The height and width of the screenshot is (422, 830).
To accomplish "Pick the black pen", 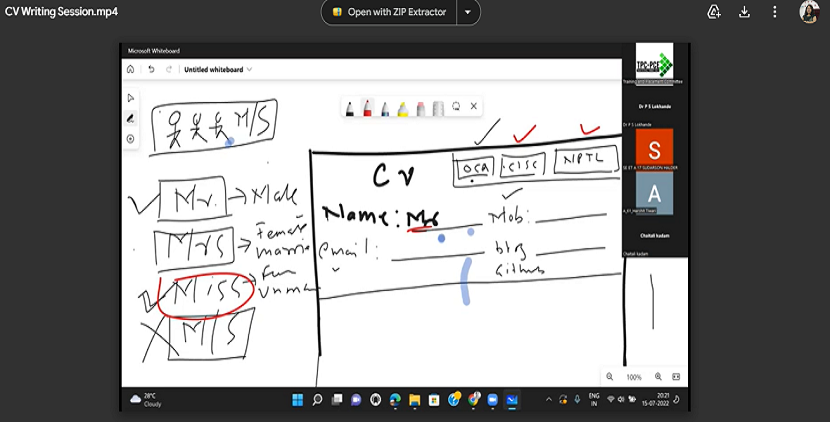I will tap(350, 107).
